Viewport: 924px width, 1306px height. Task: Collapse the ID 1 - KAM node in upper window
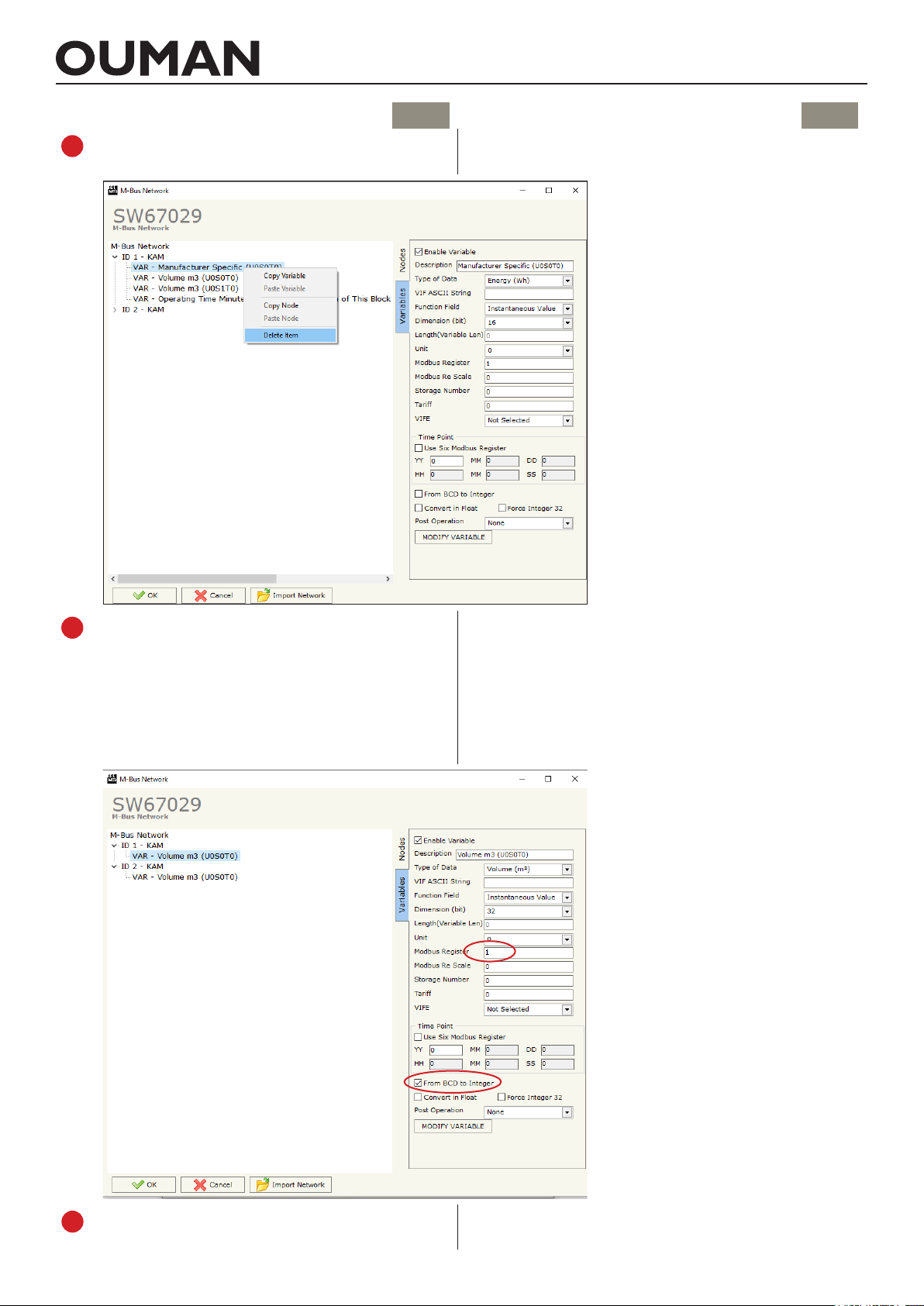coord(115,257)
